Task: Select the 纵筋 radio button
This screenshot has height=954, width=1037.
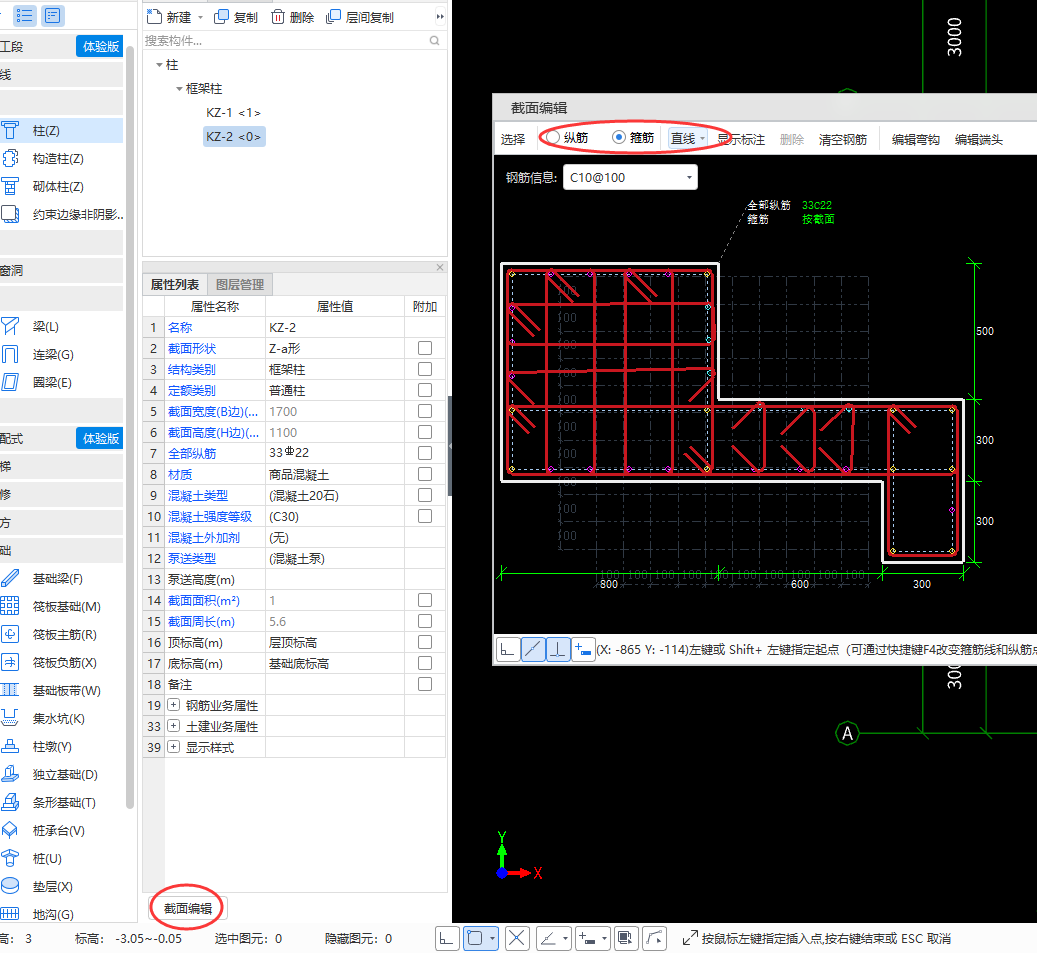Action: coord(552,138)
